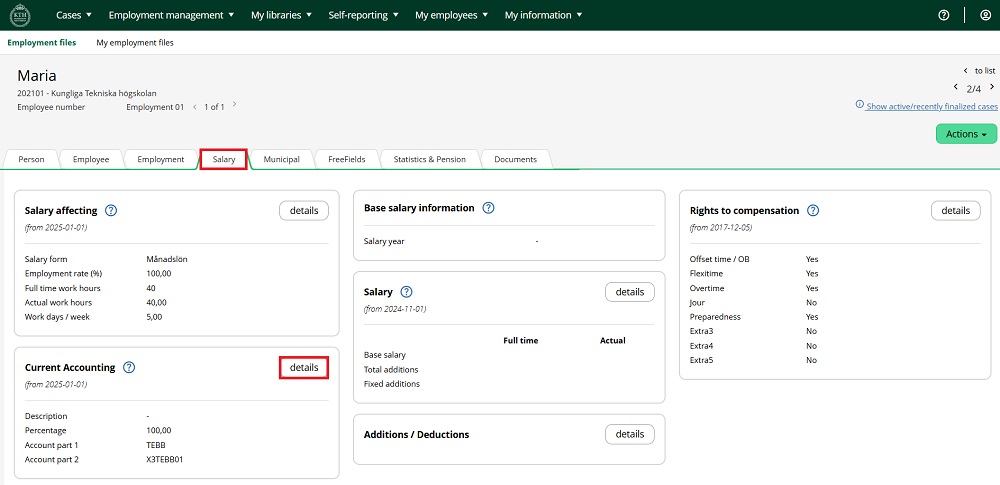Click help icon next to Rights to compensation
This screenshot has width=1000, height=485.
tap(813, 210)
